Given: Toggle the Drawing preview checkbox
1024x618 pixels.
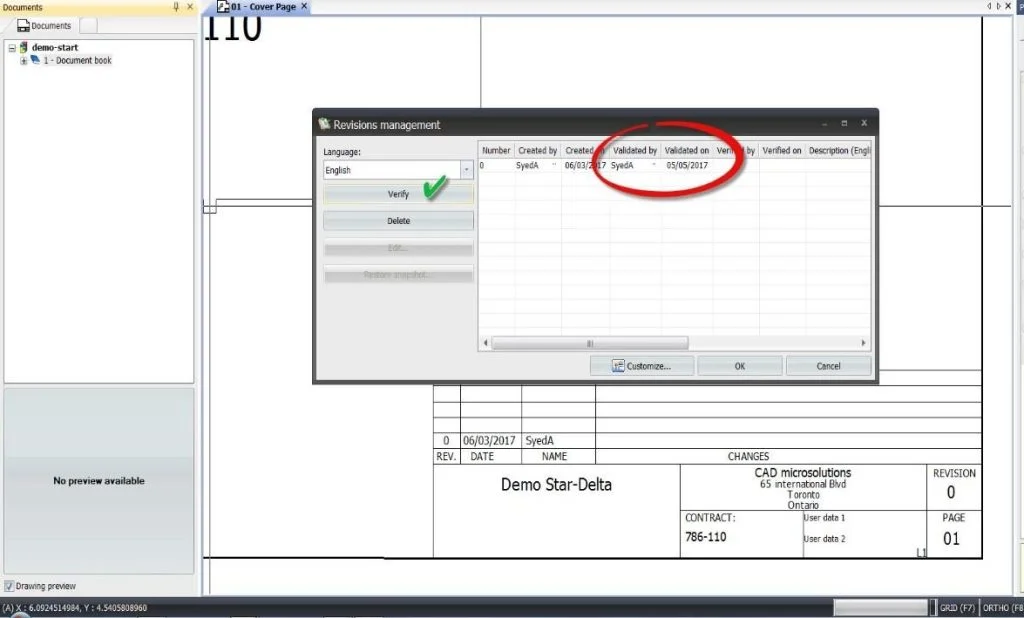Looking at the screenshot, I should pos(9,586).
